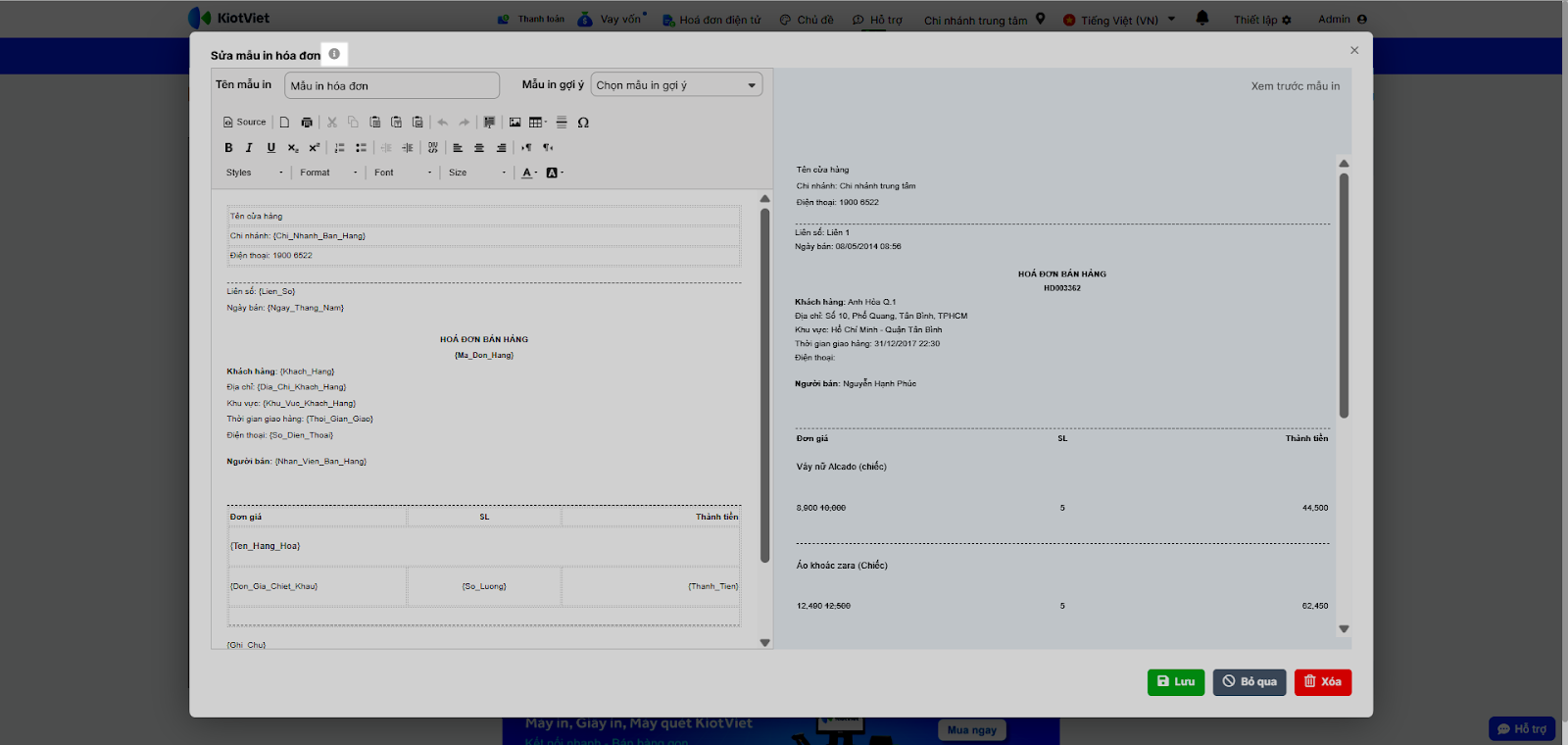Click the Redo arrow icon
The width and height of the screenshot is (1568, 745).
pos(465,123)
